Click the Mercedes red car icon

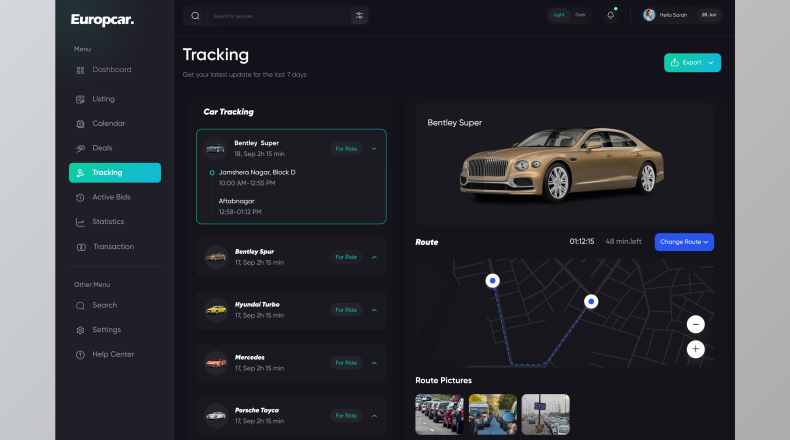pos(215,362)
